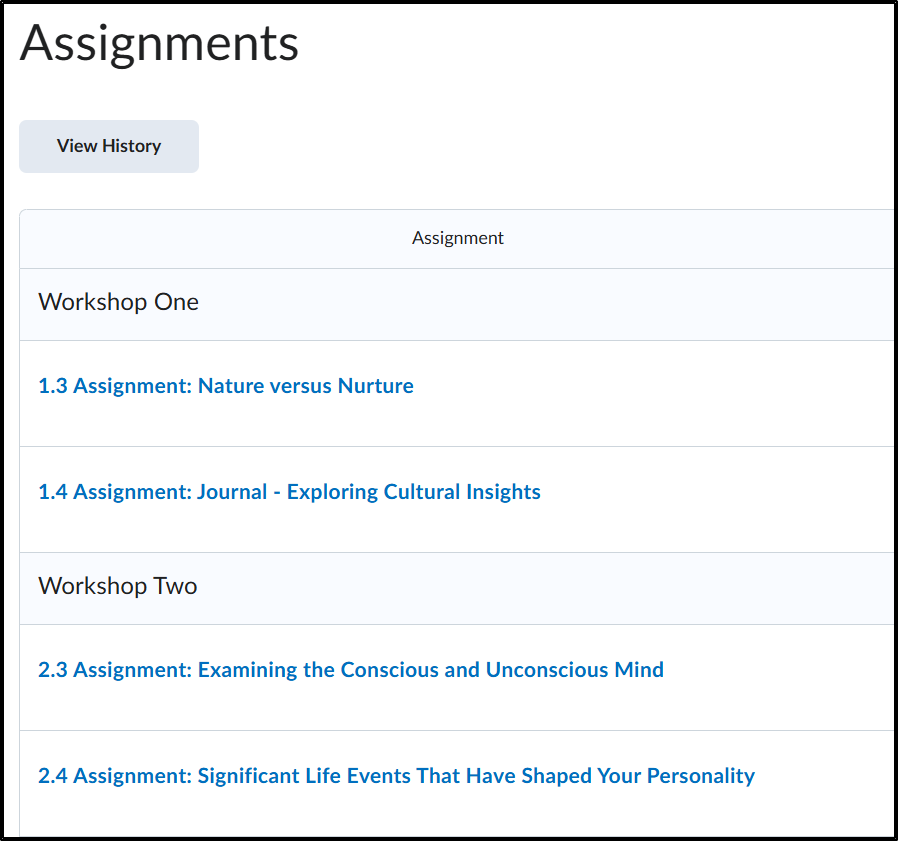View submission history via View History
Viewport: 898px width, 841px height.
[108, 146]
